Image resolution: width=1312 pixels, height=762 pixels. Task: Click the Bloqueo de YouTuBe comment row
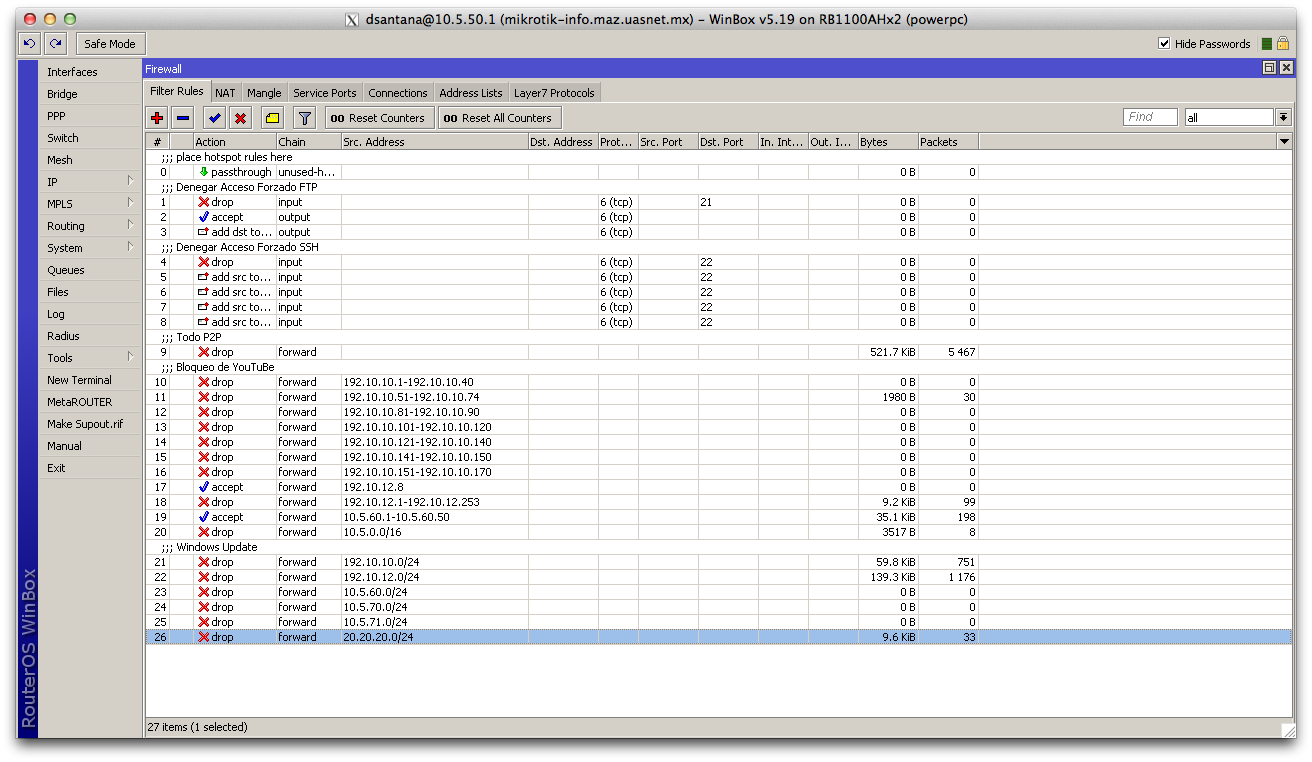(x=718, y=367)
